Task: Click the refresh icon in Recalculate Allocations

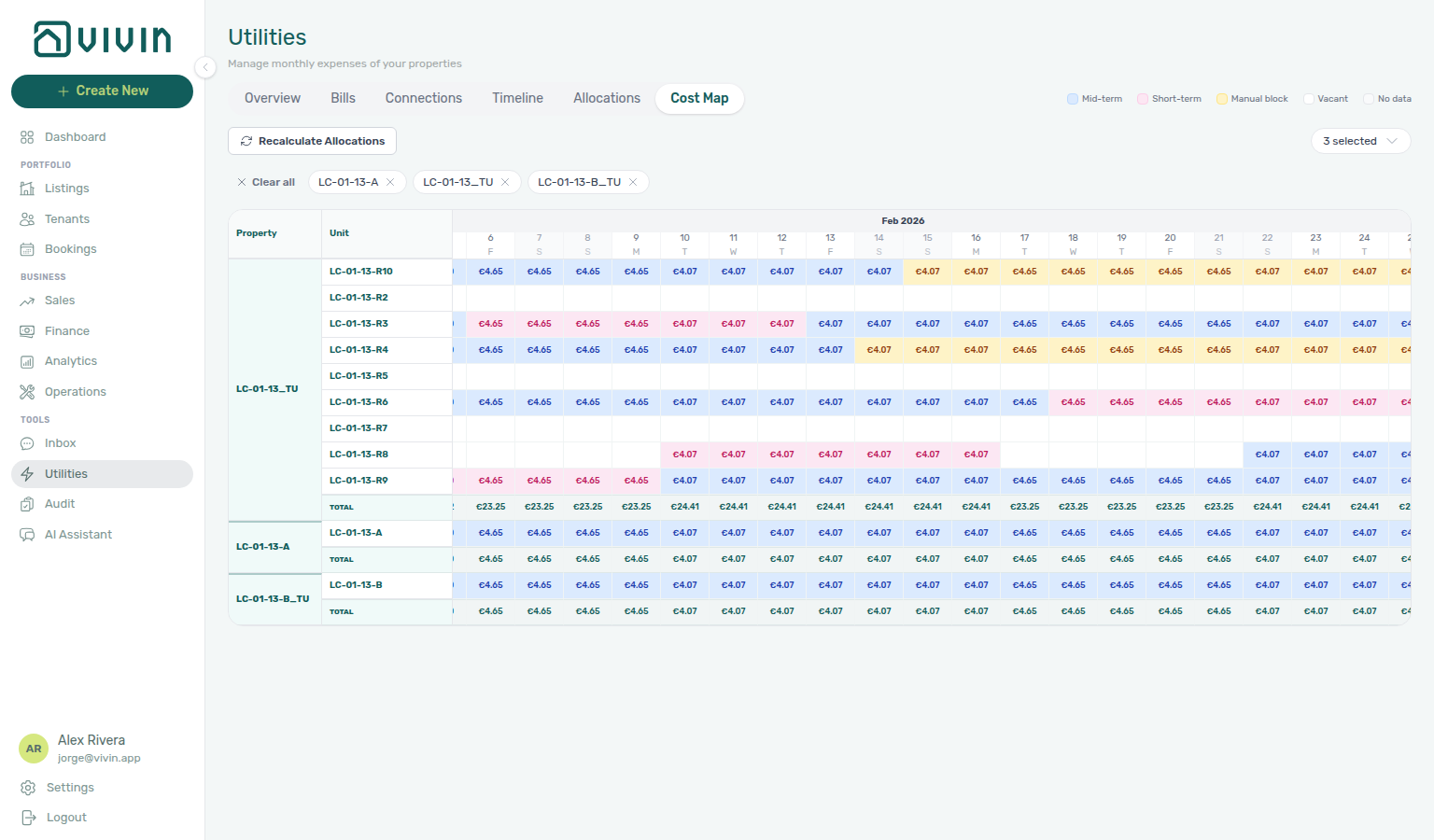Action: click(246, 141)
